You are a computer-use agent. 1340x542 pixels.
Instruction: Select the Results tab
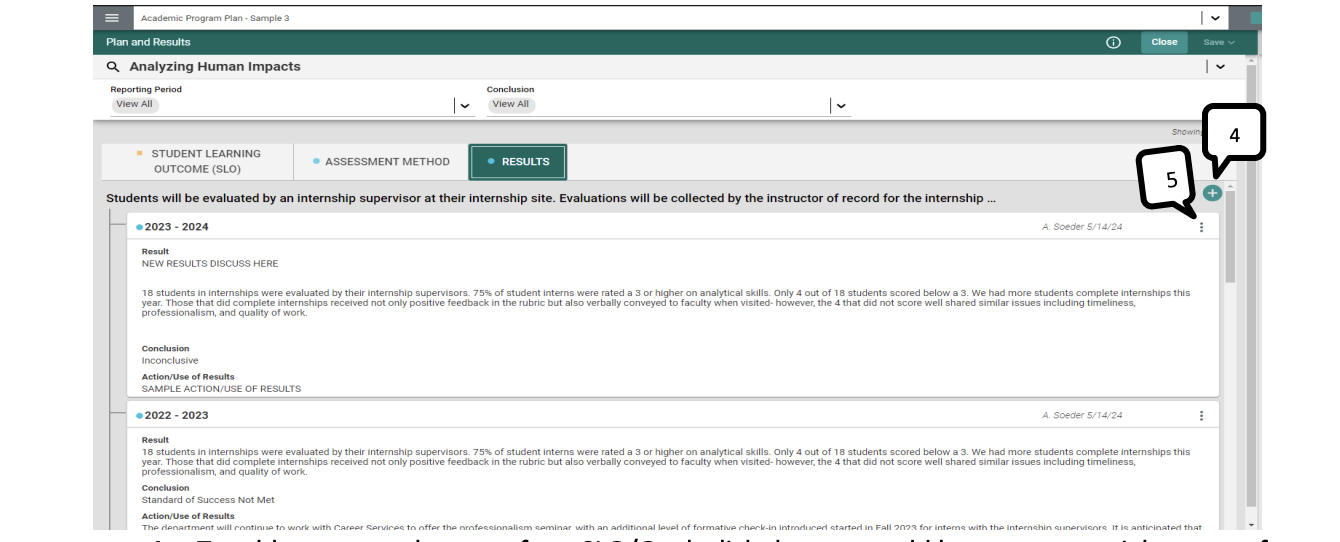pos(518,161)
